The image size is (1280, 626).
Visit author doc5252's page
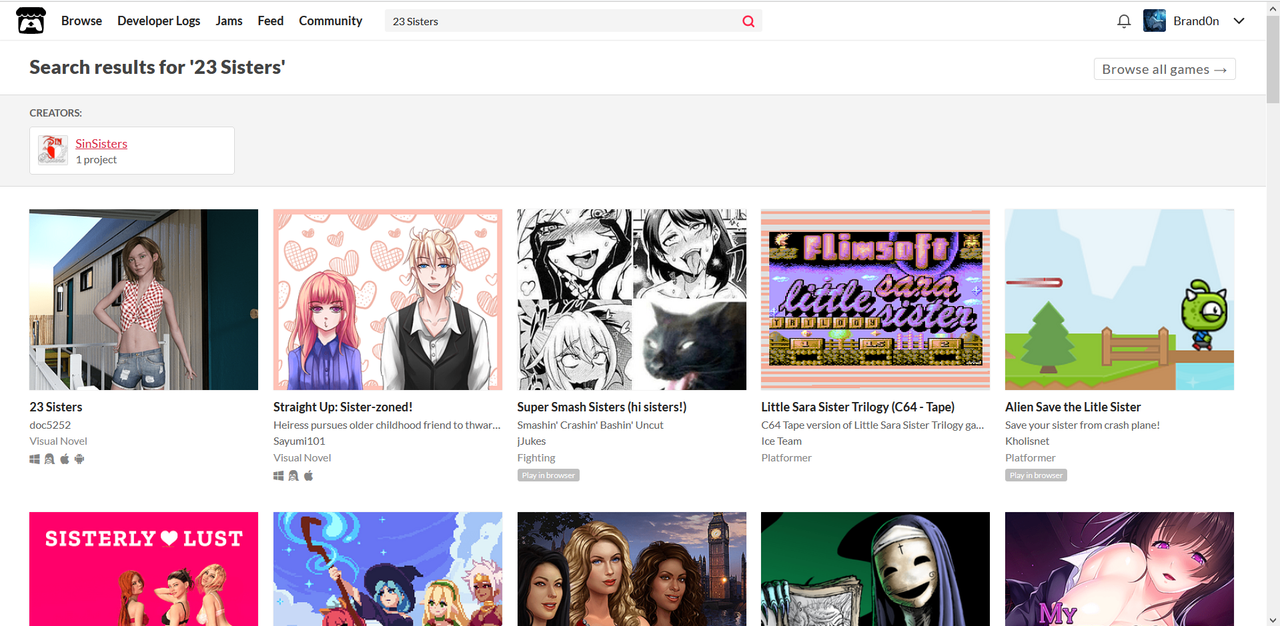(50, 425)
